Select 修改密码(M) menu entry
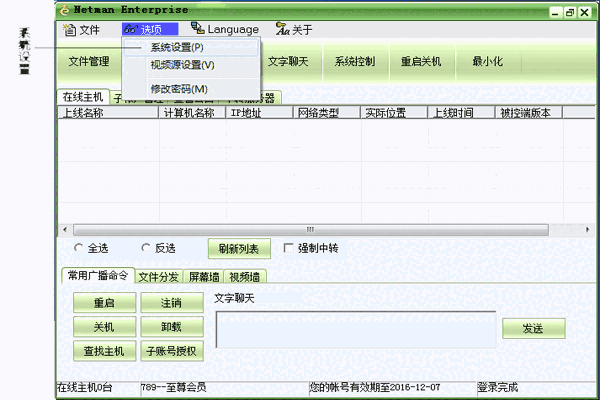This screenshot has width=600, height=400. pos(179,89)
